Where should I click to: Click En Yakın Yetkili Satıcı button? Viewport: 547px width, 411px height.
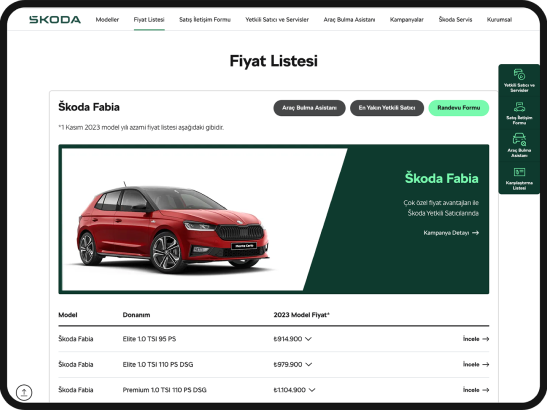tap(387, 108)
